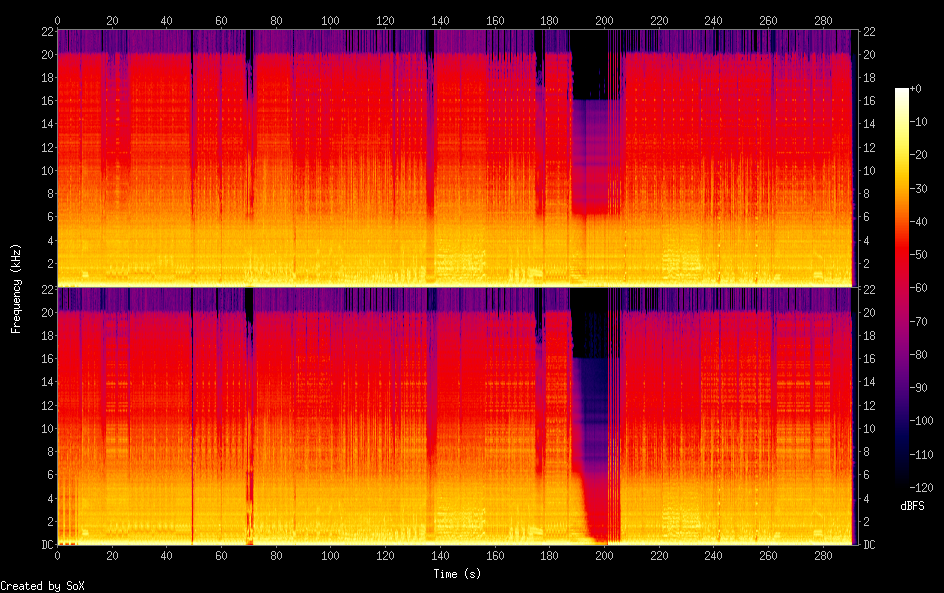
Task: Click the '240' tick on the top time axis
Action: coord(713,20)
